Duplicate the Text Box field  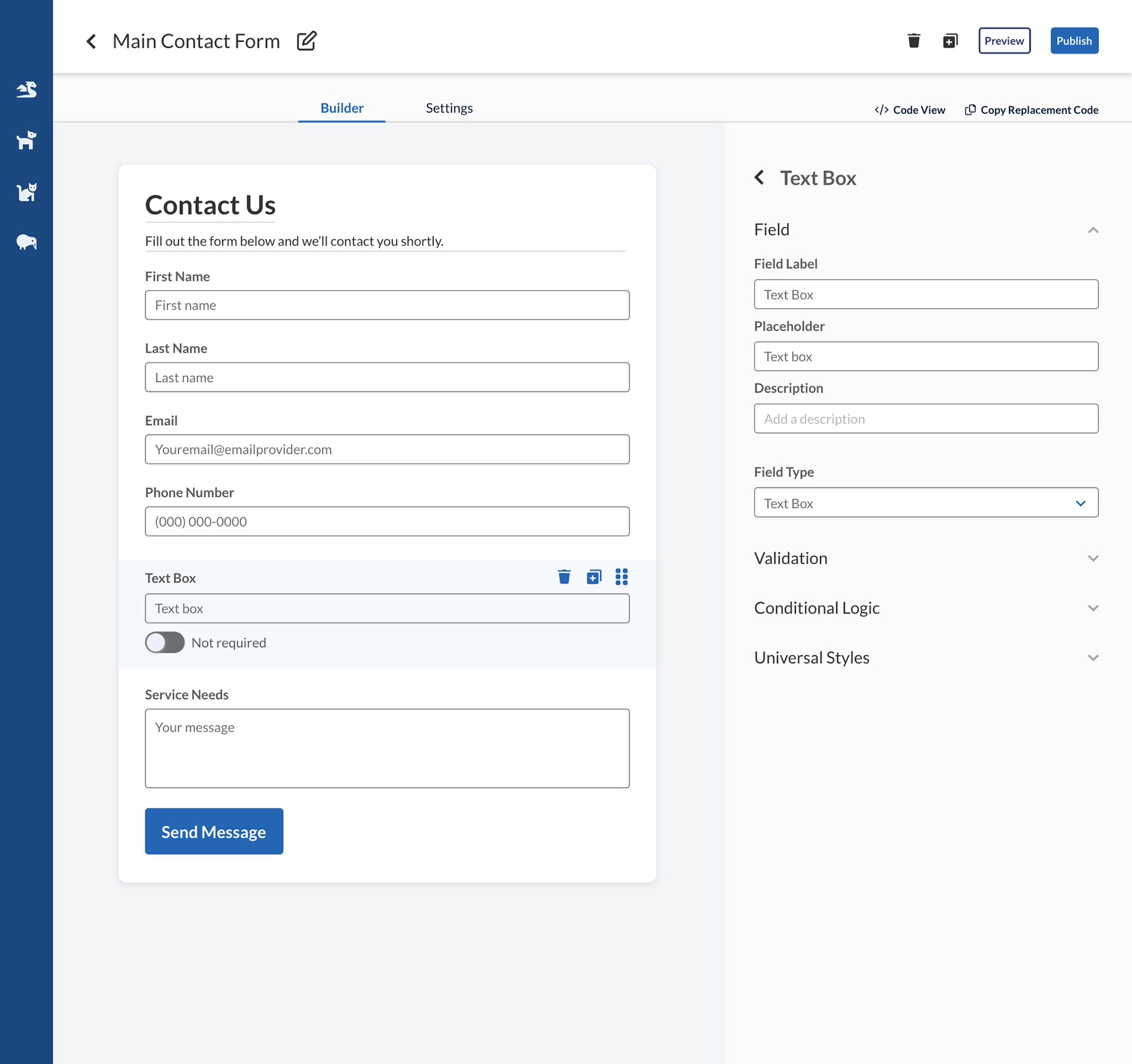point(594,577)
